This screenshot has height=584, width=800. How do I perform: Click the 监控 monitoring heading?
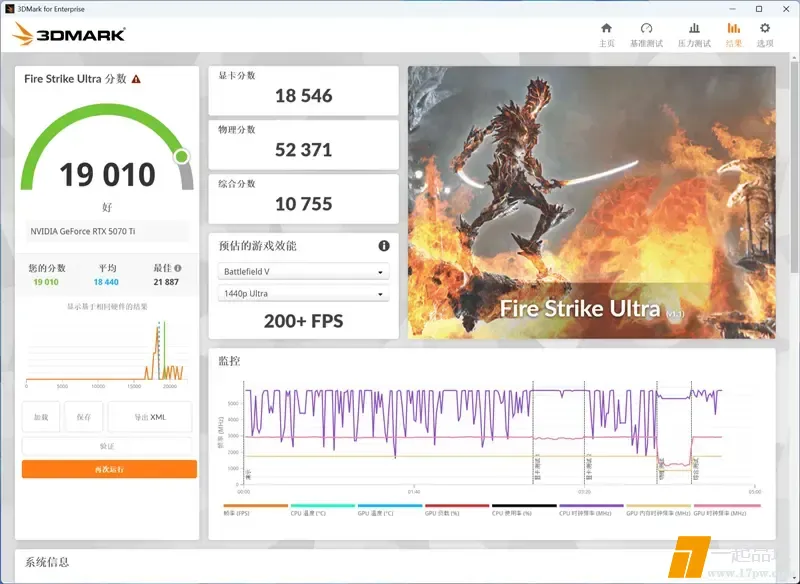[229, 361]
